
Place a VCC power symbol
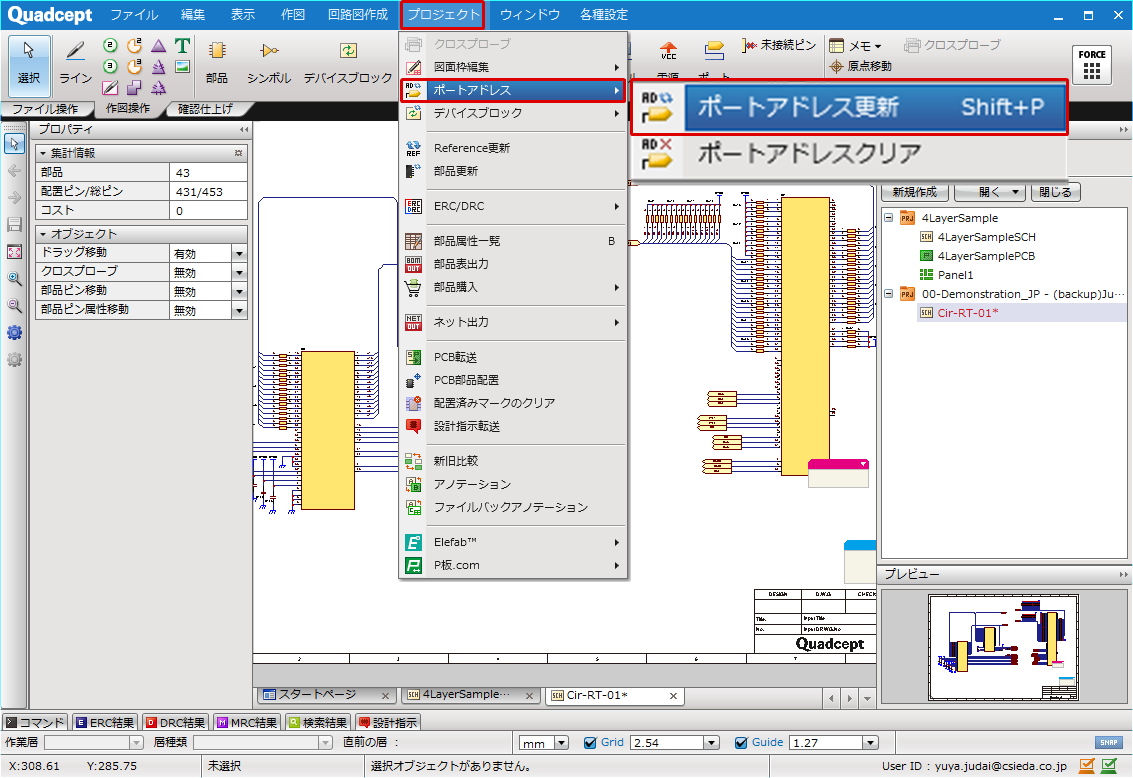(668, 52)
